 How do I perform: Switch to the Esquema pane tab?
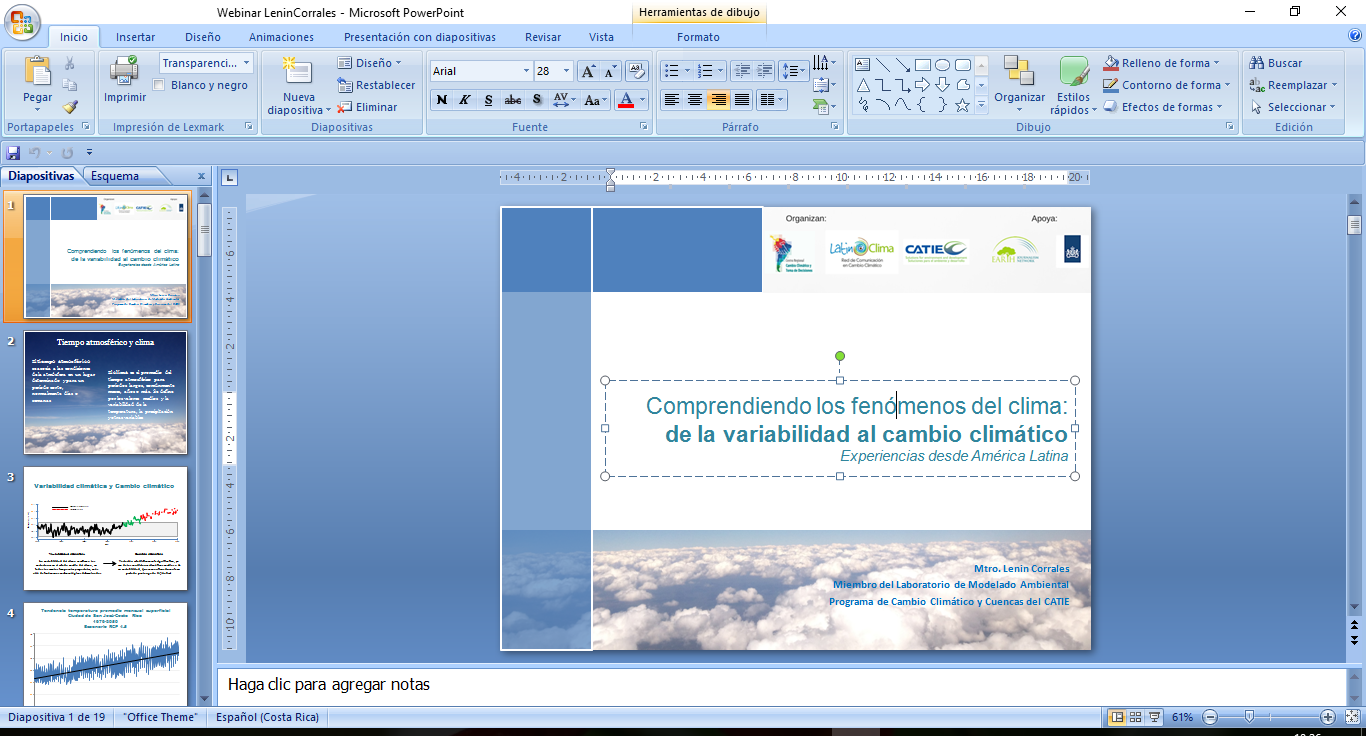pyautogui.click(x=115, y=176)
